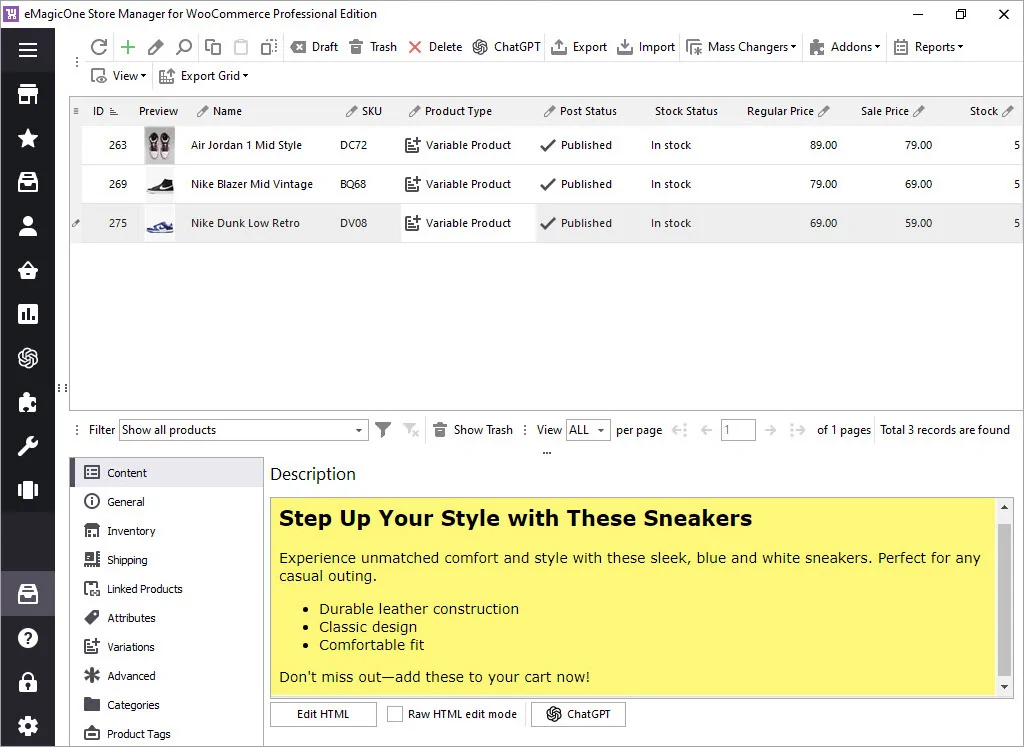Add a new product with the green plus icon
Screen dimensions: 1024x747
[126, 46]
